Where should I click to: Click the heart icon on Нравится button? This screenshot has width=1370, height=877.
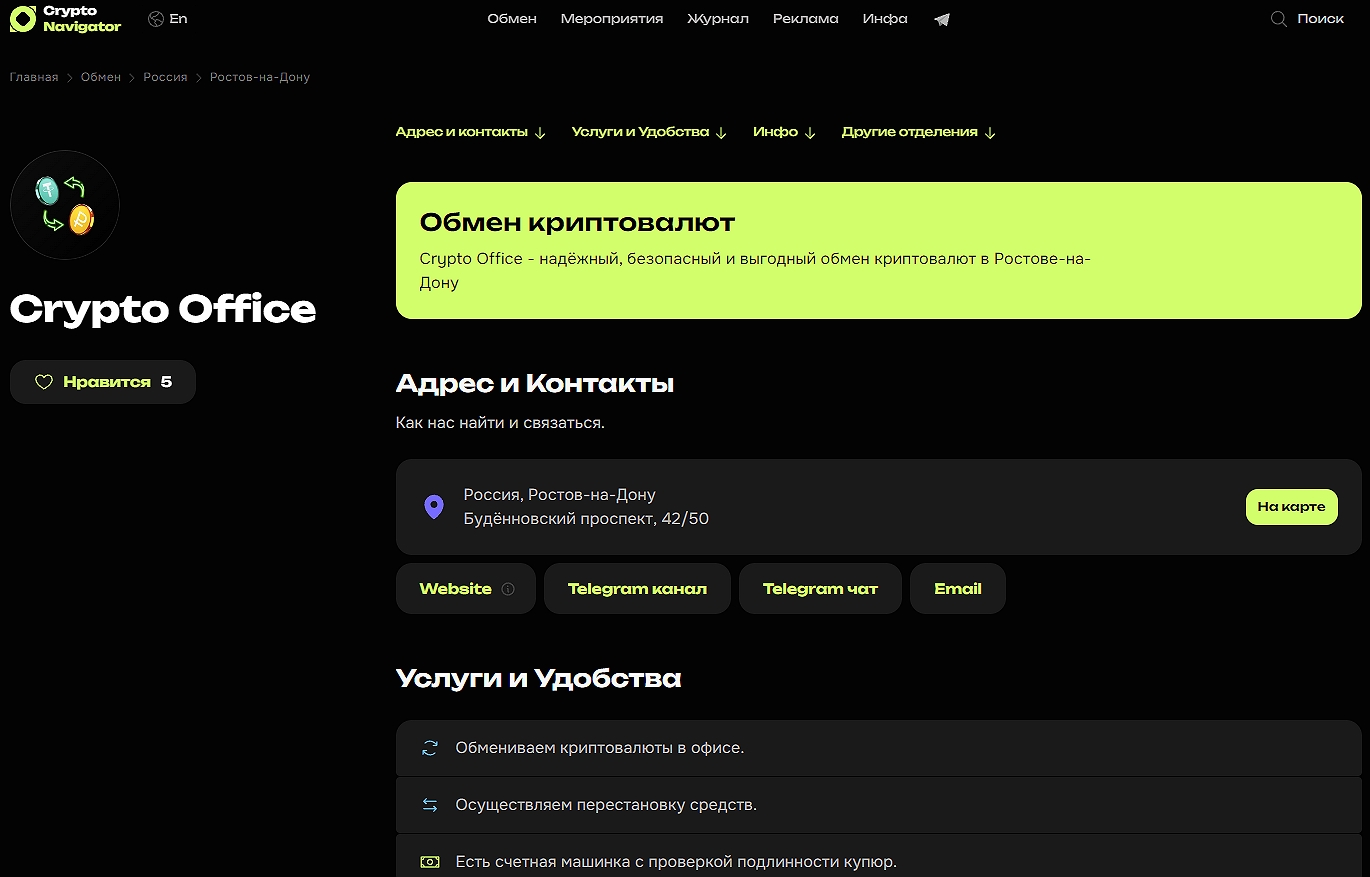pyautogui.click(x=44, y=382)
